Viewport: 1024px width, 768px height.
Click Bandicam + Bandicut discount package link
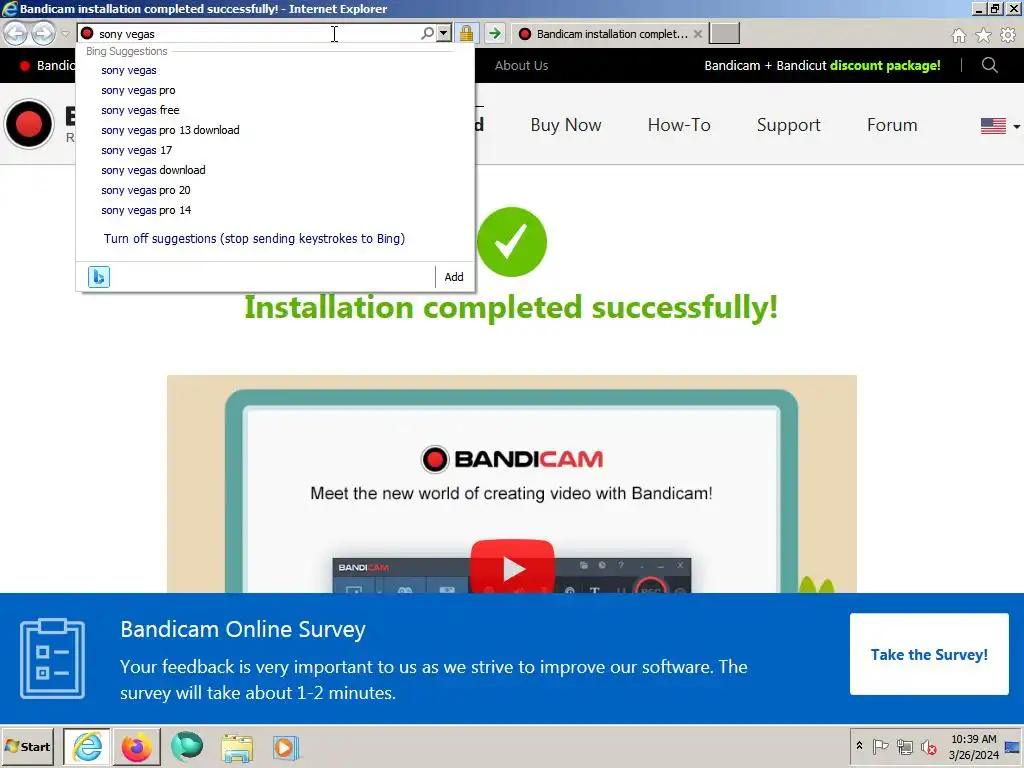[822, 65]
